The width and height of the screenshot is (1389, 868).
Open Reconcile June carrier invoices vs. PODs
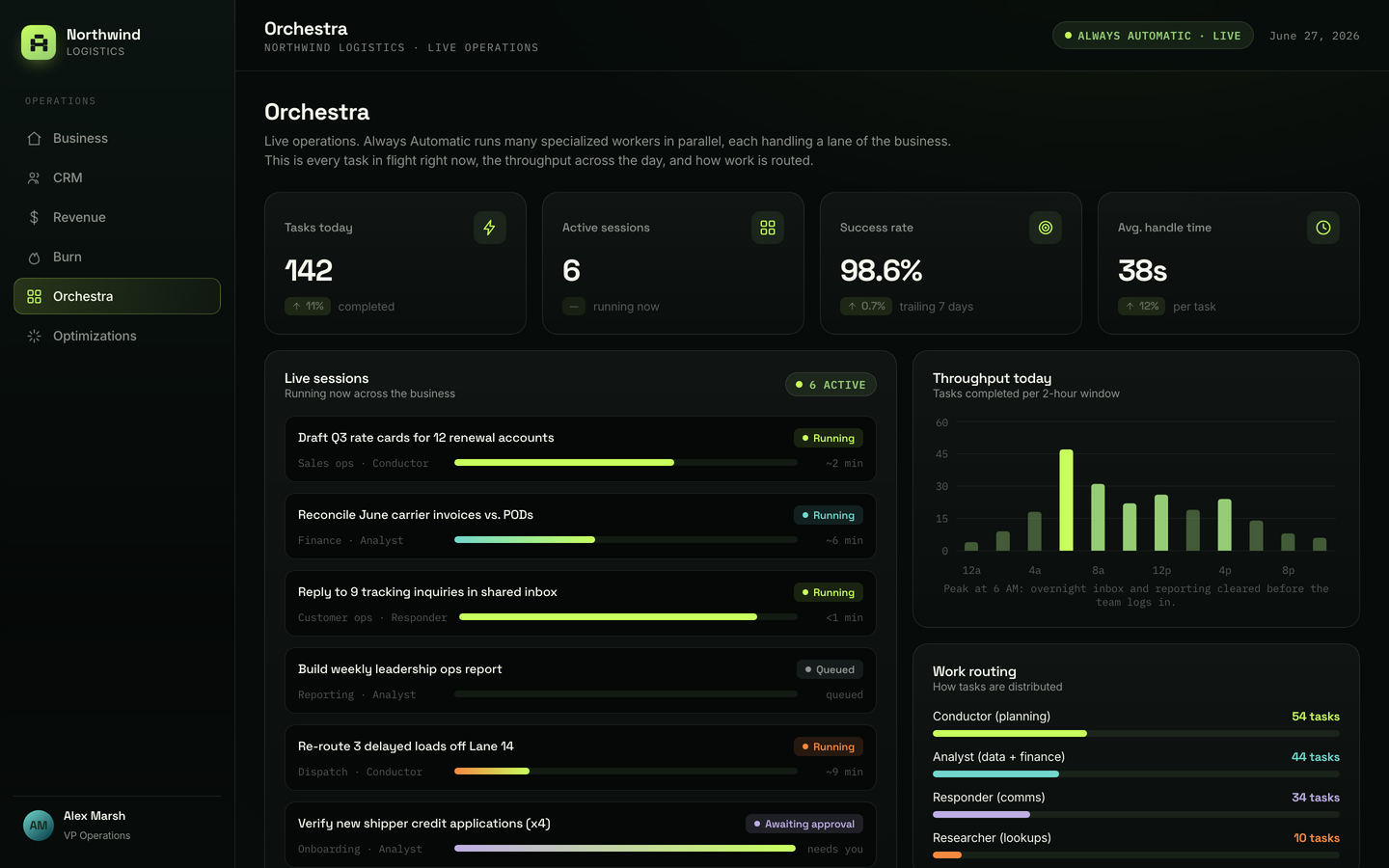coord(581,527)
